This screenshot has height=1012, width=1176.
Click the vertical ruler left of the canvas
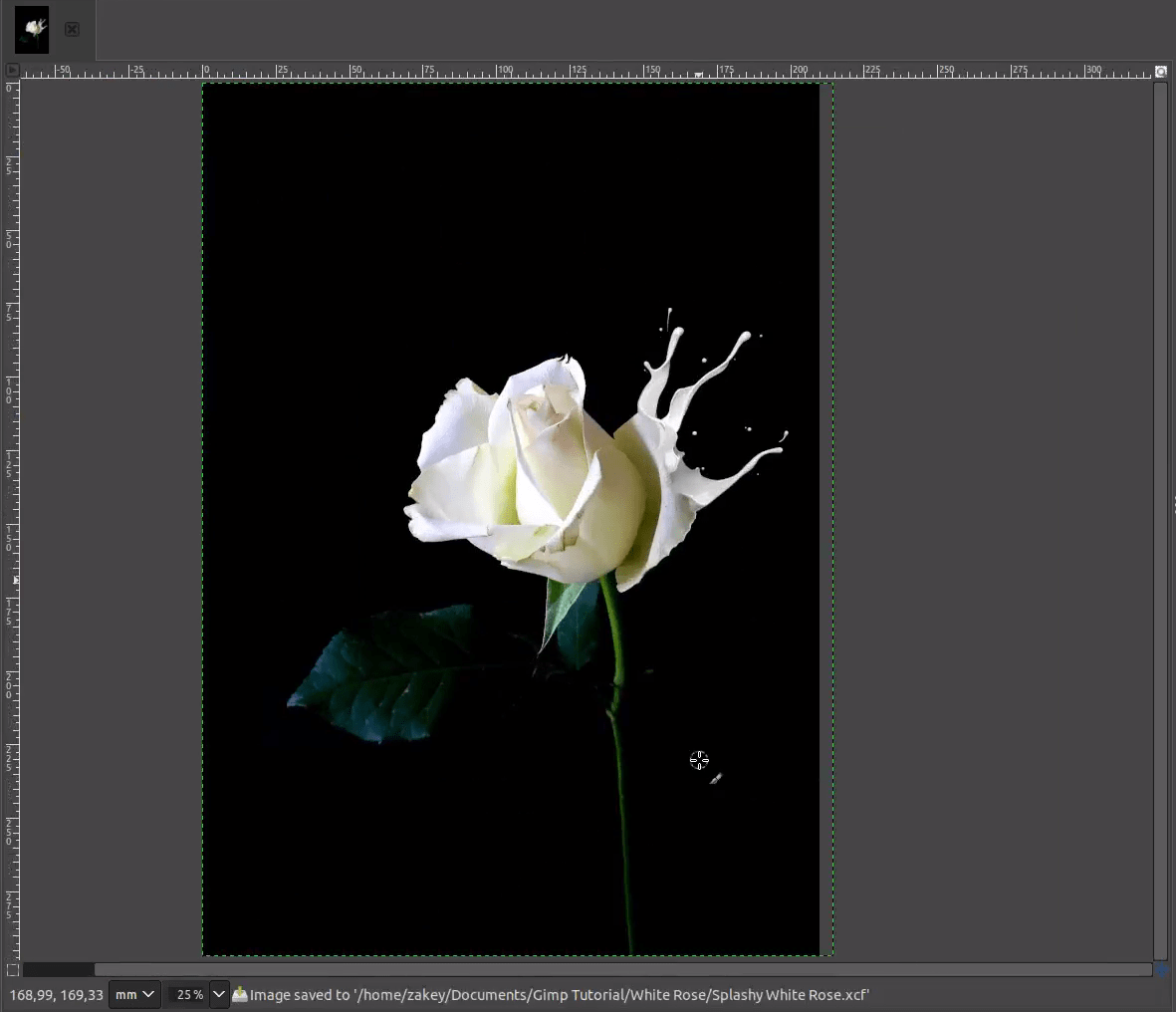[12, 498]
